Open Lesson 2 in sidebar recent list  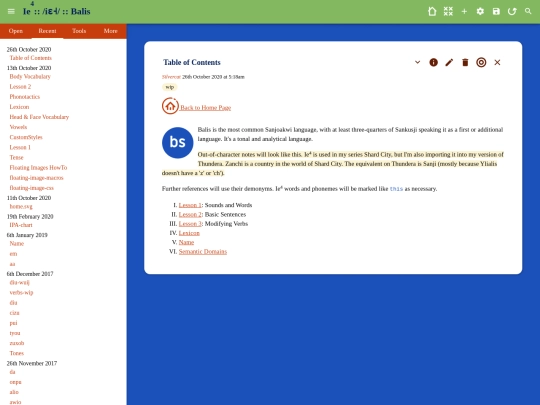[20, 87]
